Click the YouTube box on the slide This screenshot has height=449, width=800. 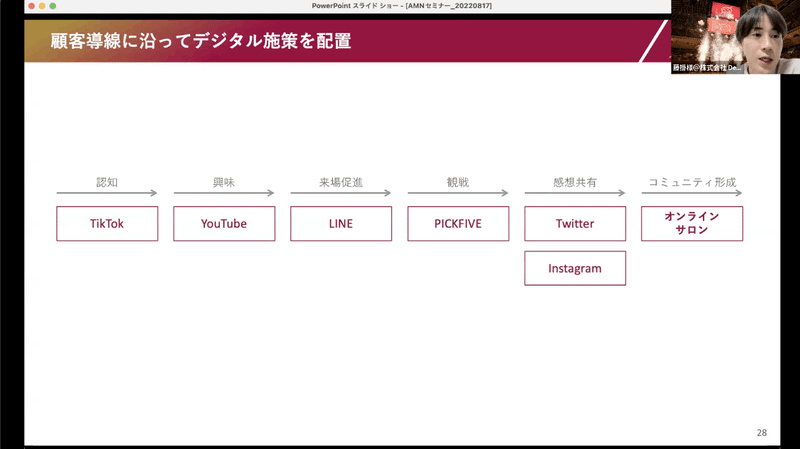click(x=224, y=223)
